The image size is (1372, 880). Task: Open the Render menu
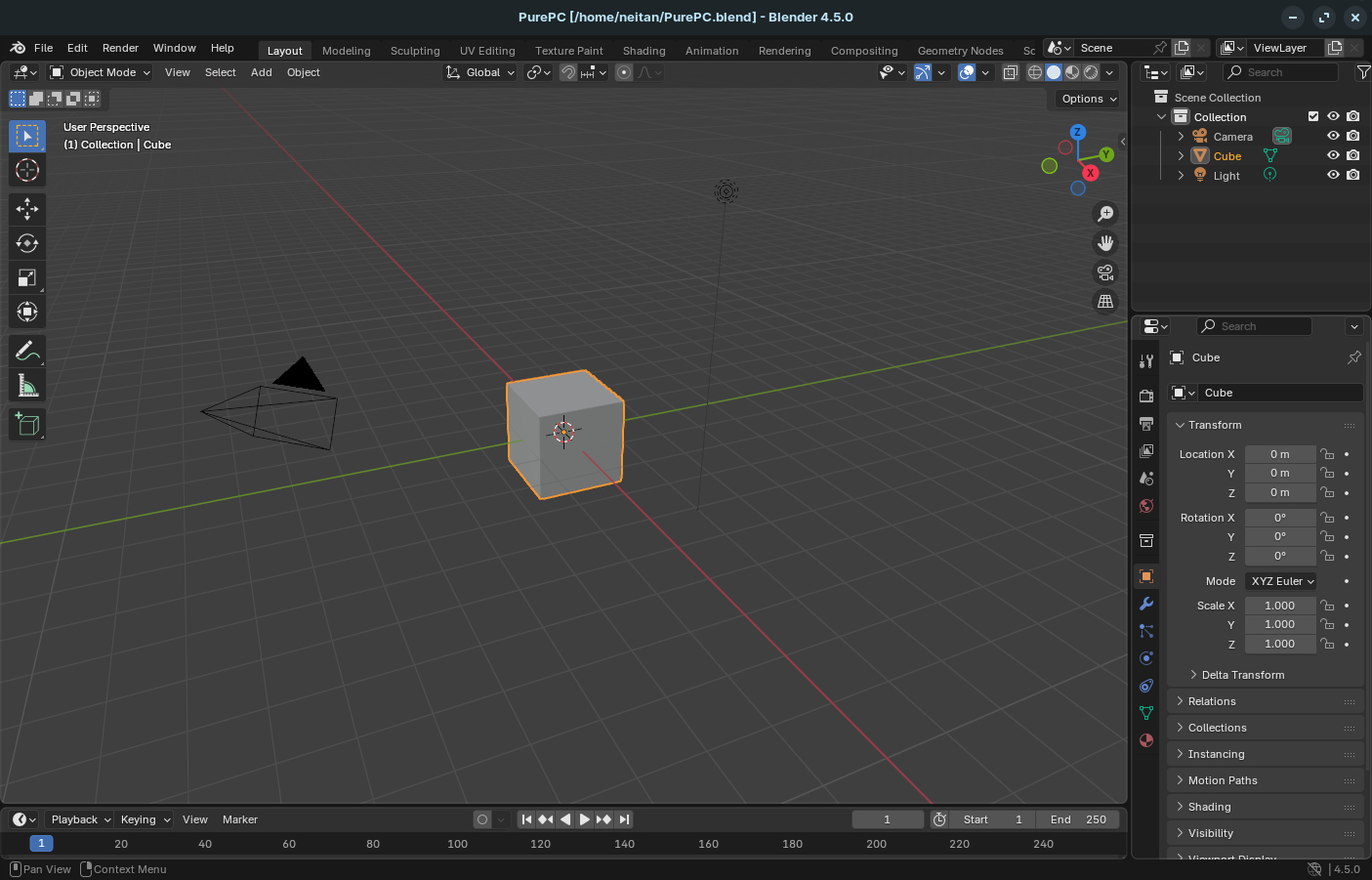click(120, 47)
